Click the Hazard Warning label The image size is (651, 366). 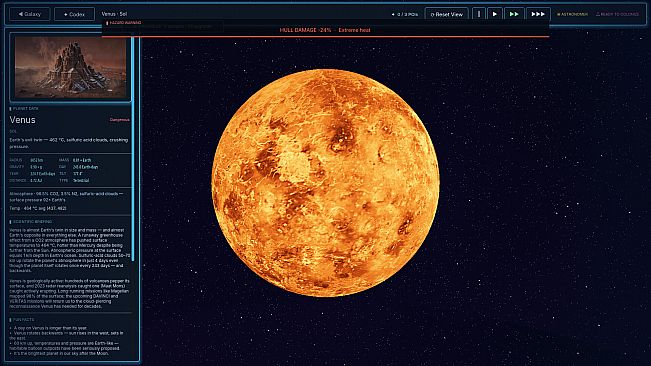125,23
